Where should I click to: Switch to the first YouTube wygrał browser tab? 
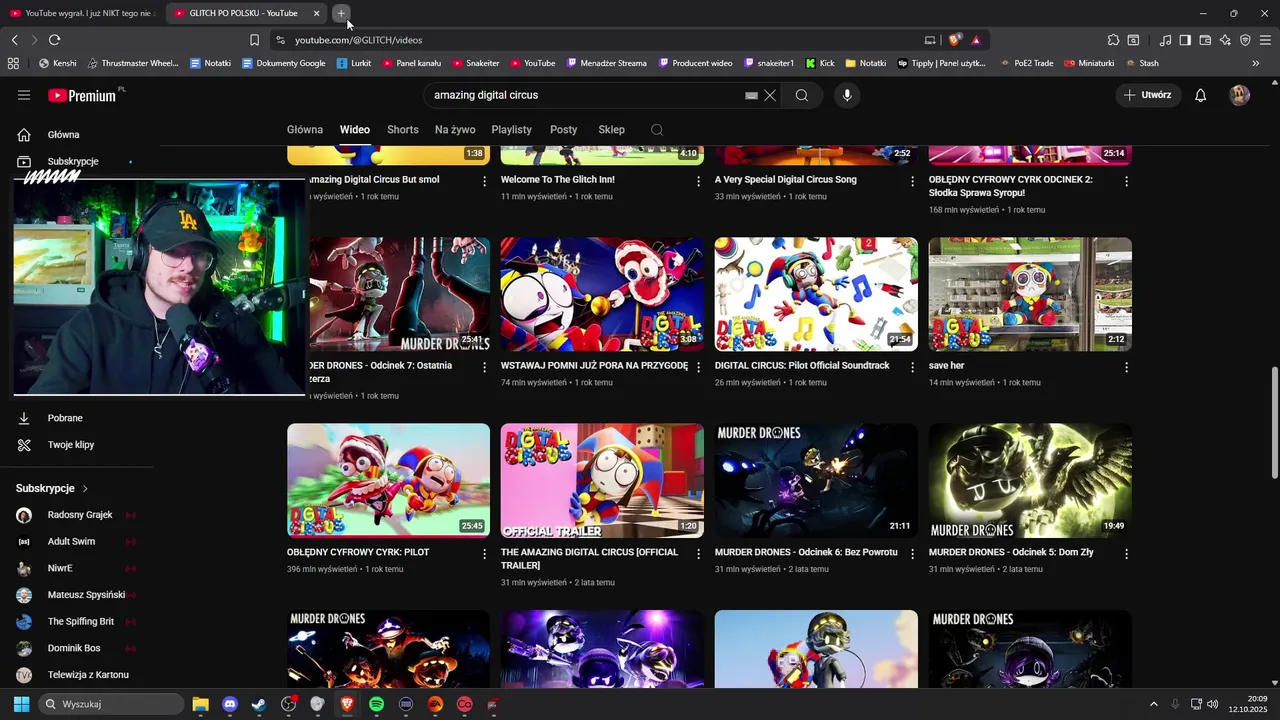(x=82, y=13)
